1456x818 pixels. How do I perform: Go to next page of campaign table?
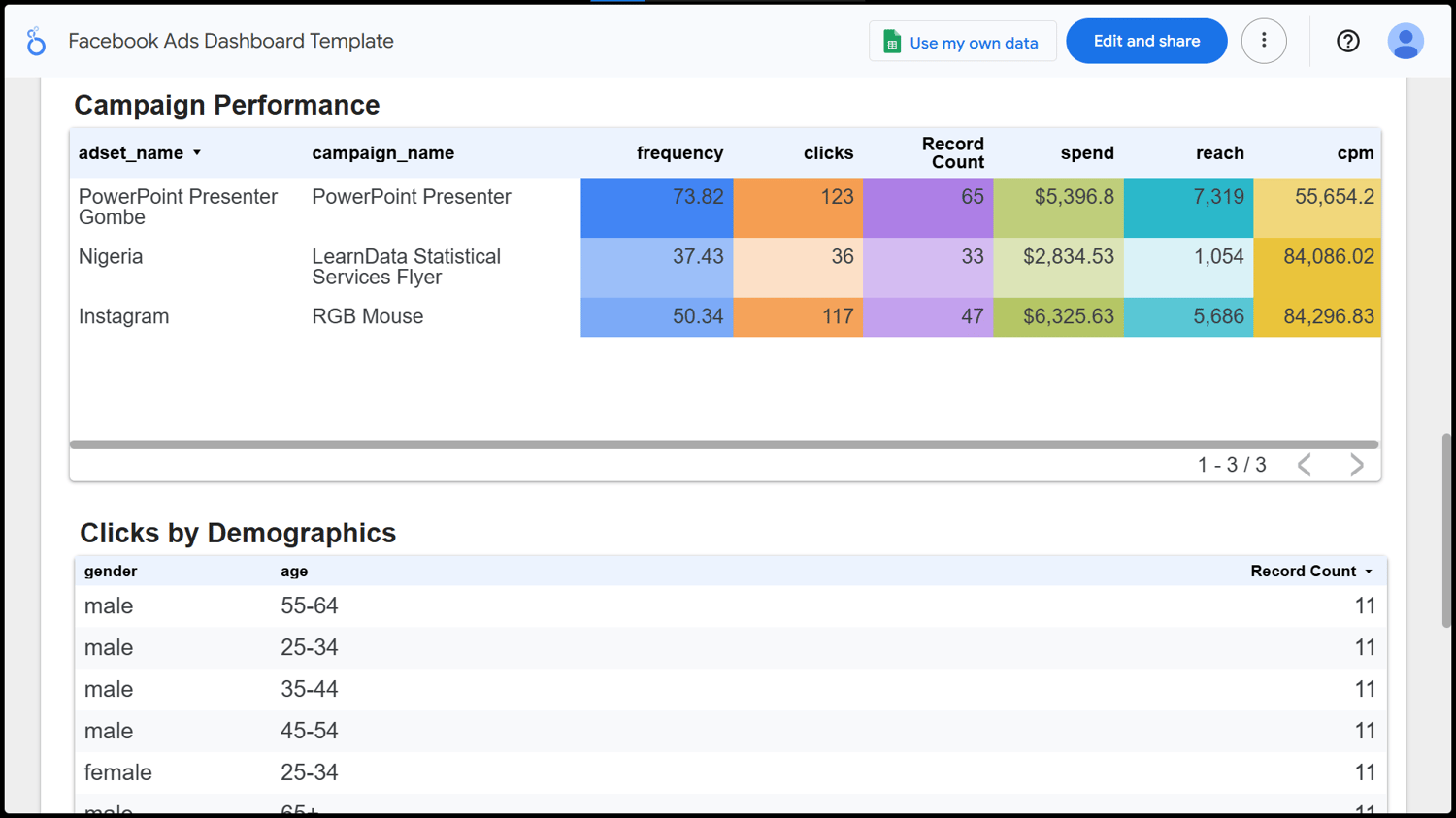[1356, 465]
